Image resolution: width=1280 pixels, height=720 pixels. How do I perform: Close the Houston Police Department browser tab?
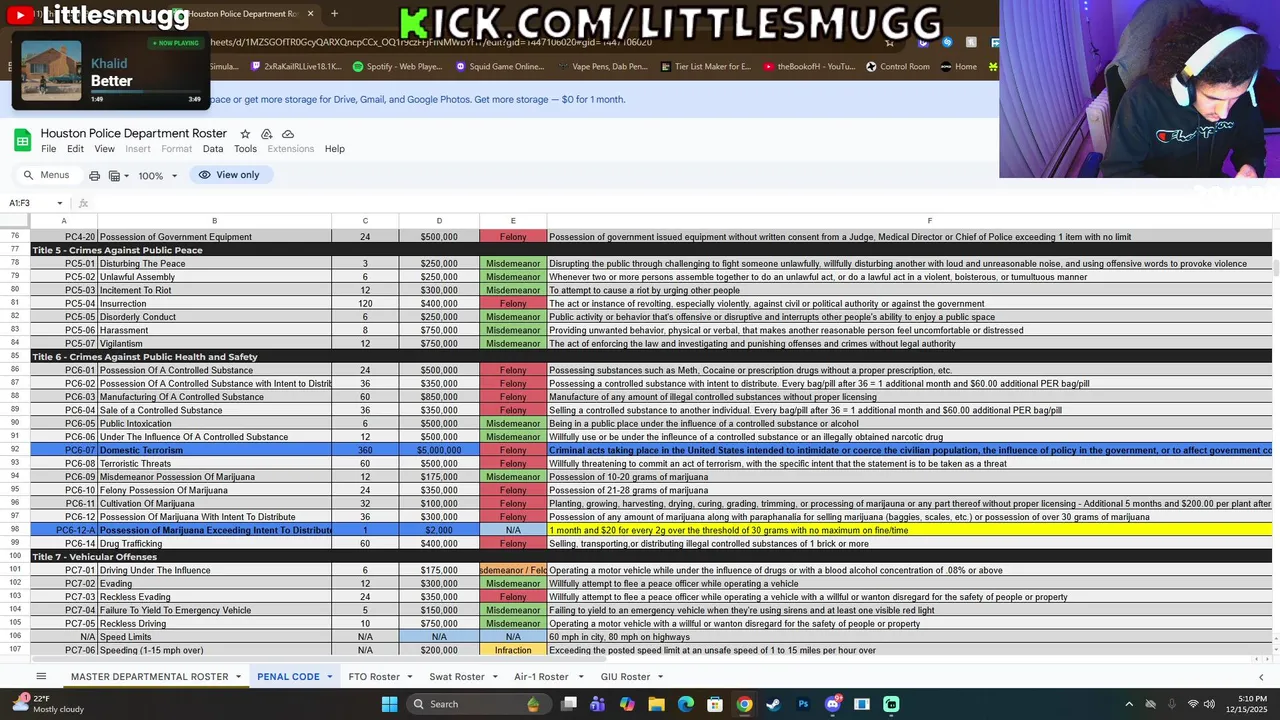tap(310, 14)
